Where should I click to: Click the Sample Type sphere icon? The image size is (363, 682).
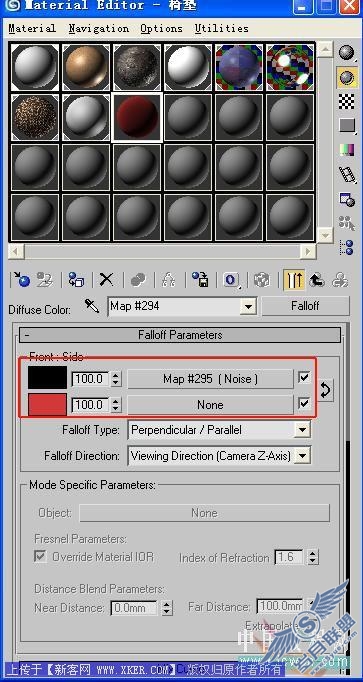click(346, 53)
